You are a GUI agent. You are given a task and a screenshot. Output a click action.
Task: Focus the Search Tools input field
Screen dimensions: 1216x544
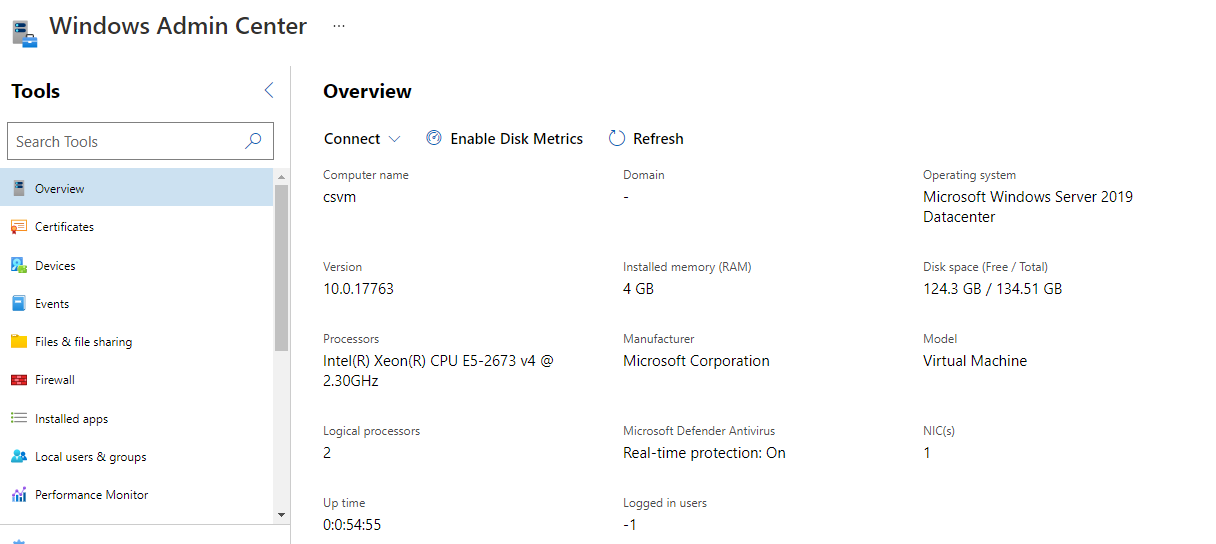125,142
